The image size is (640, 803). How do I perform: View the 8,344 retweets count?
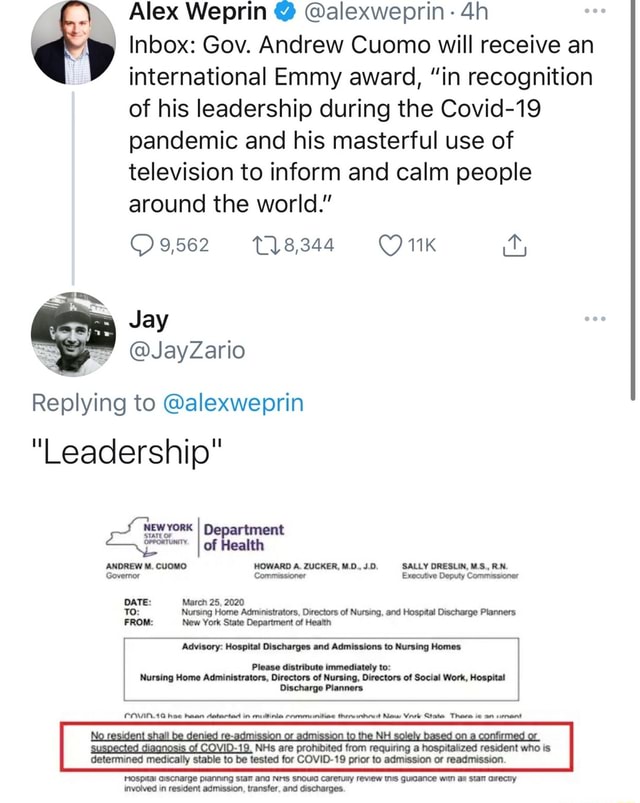(307, 246)
